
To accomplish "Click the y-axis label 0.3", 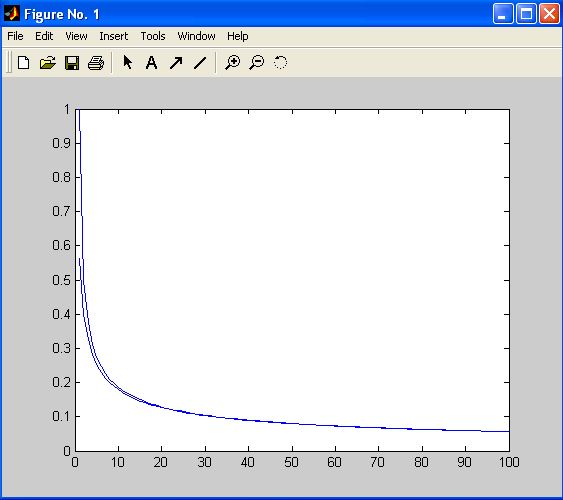I will (x=61, y=348).
